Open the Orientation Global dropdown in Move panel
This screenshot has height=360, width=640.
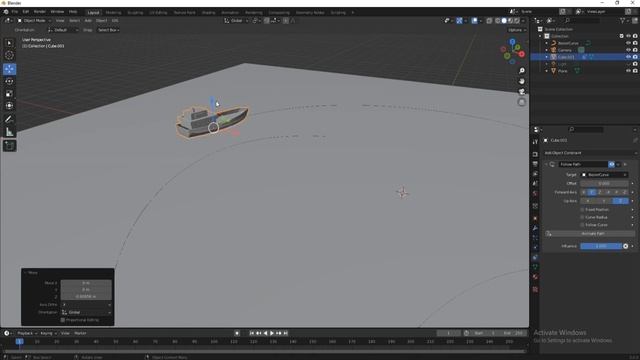(86, 312)
